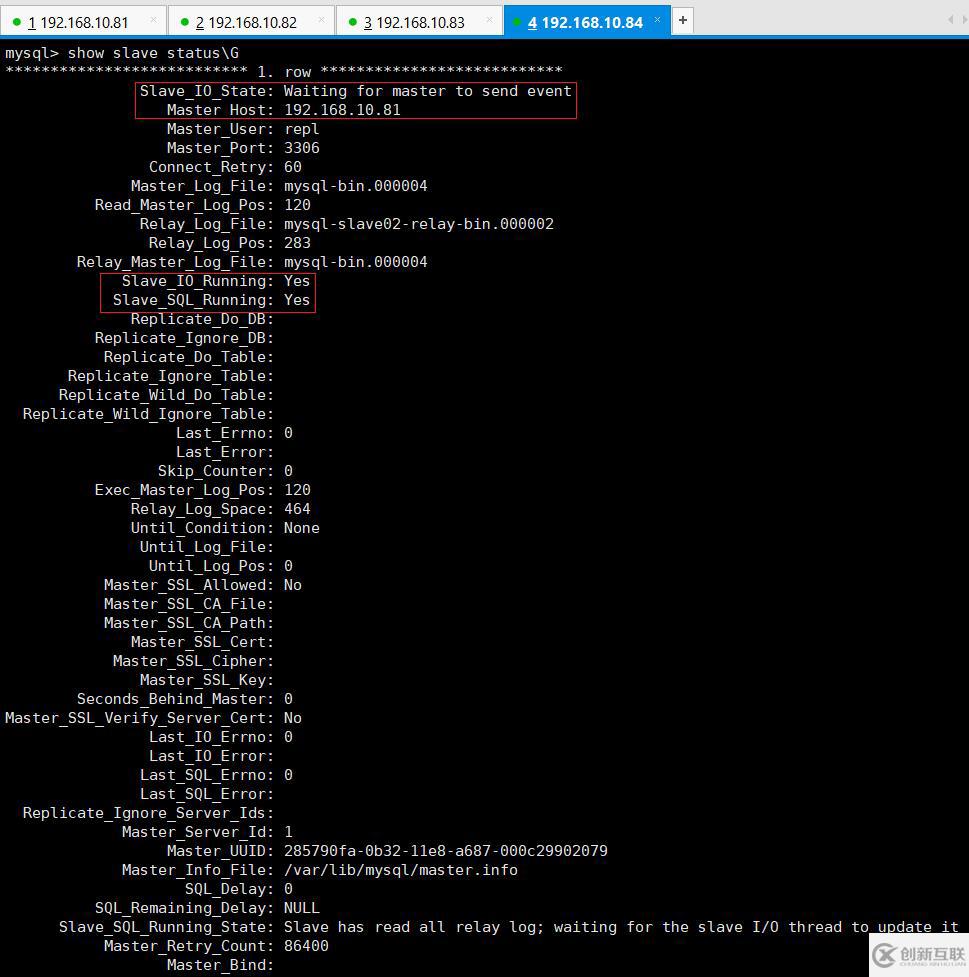The width and height of the screenshot is (969, 977).
Task: Click the Master_SSL_Cipher label
Action: click(193, 661)
